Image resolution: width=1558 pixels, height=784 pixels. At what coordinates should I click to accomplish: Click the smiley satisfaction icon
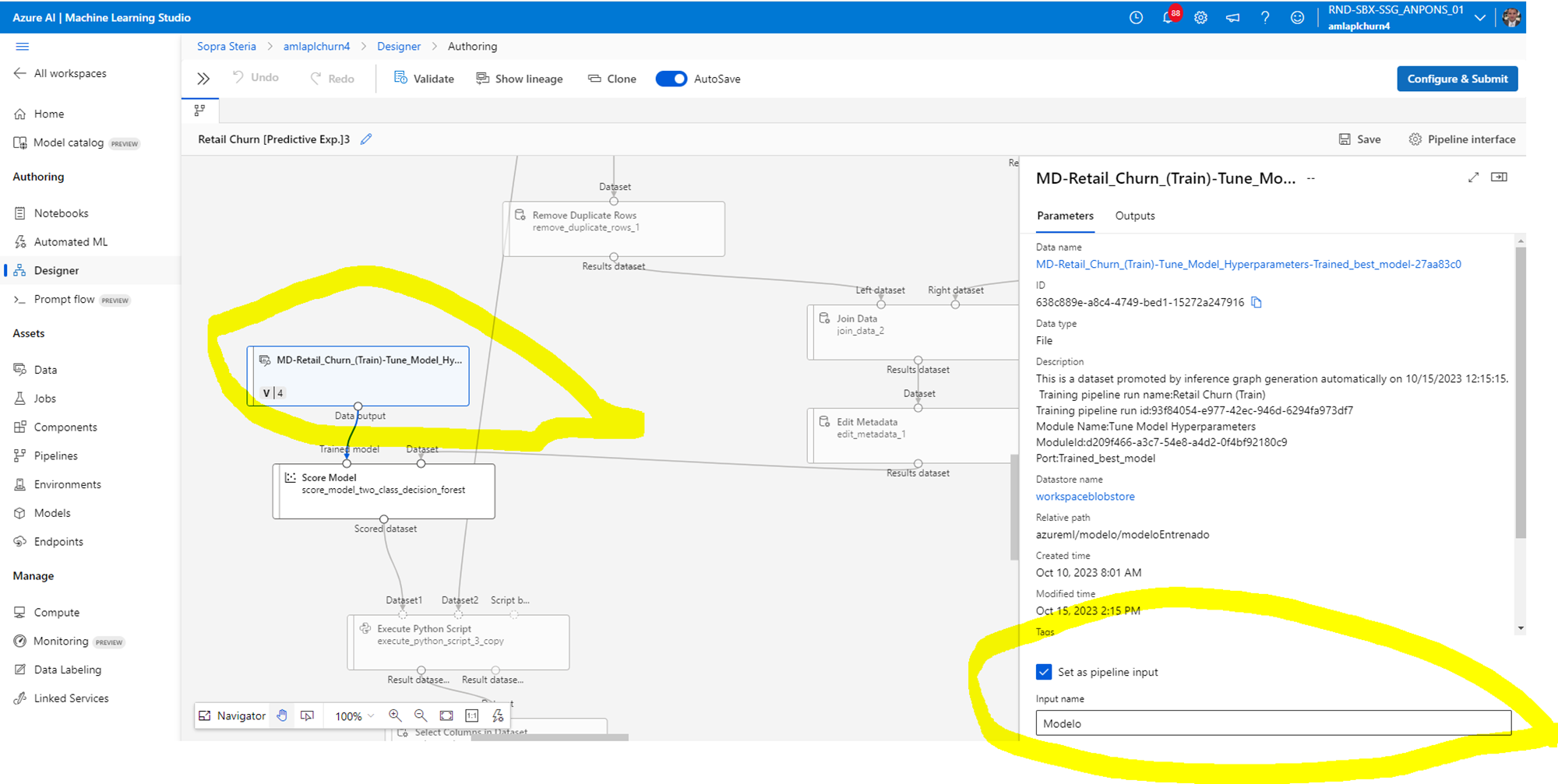(x=1297, y=17)
